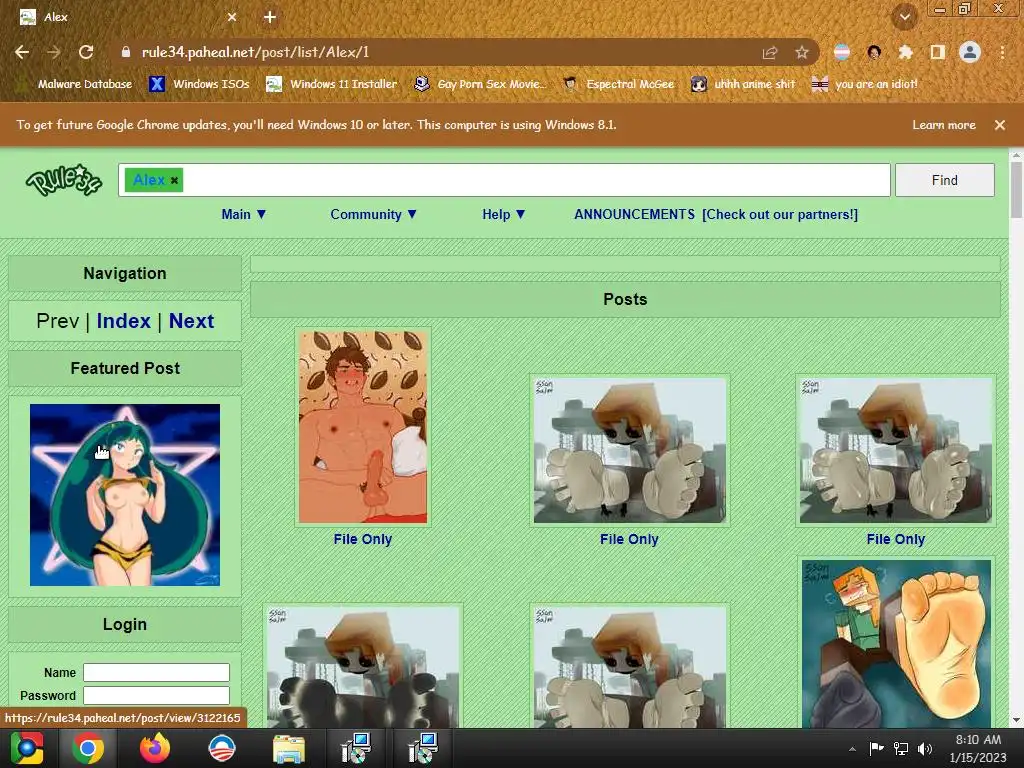Viewport: 1024px width, 768px height.
Task: Show hidden tray icons arrow
Action: 852,749
